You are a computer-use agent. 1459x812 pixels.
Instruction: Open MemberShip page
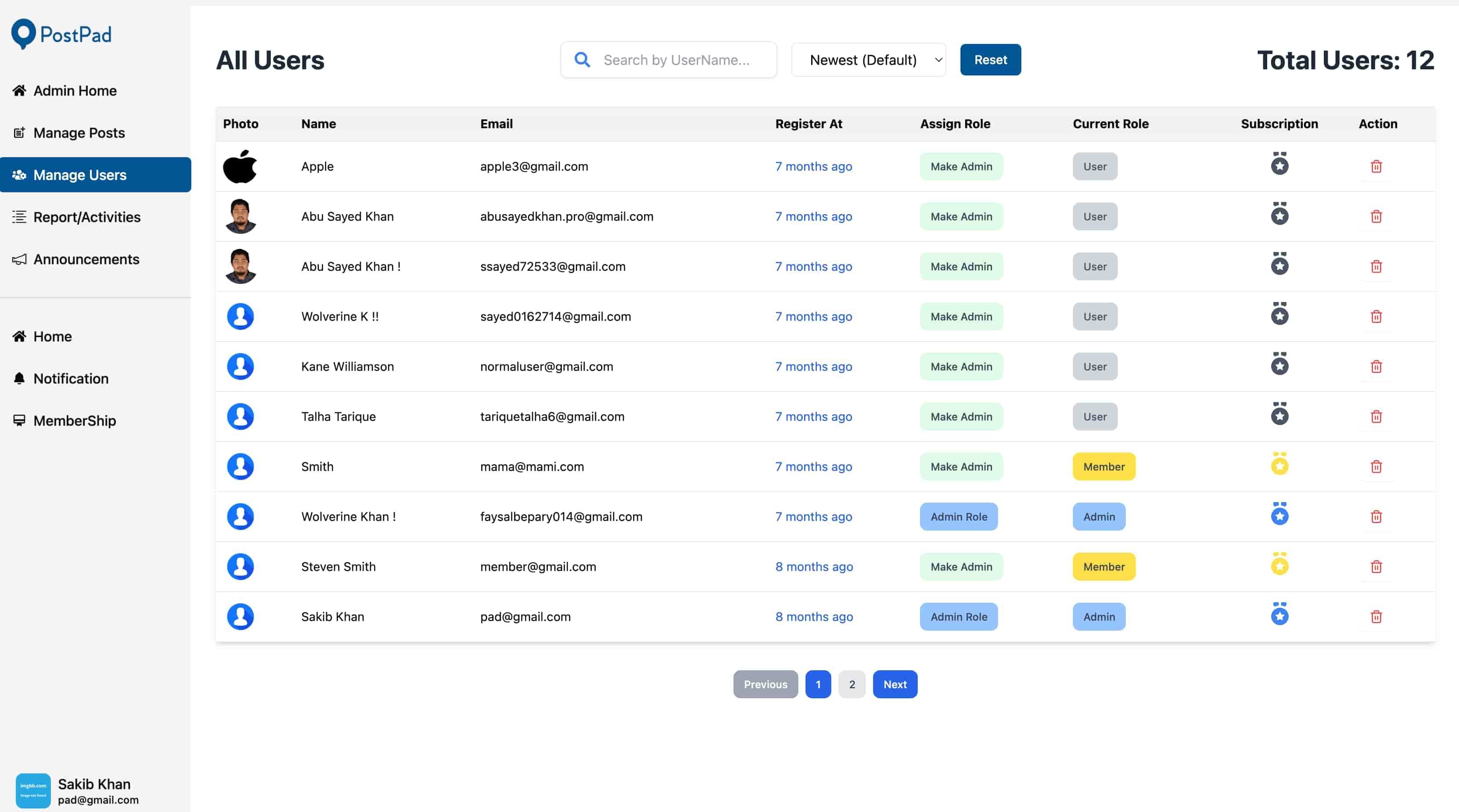pos(95,420)
